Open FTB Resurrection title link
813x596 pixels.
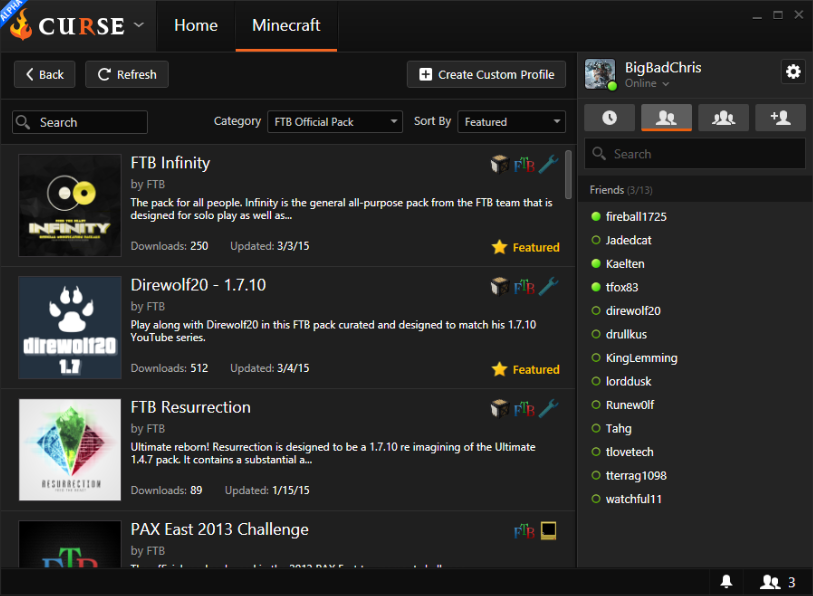pos(190,407)
